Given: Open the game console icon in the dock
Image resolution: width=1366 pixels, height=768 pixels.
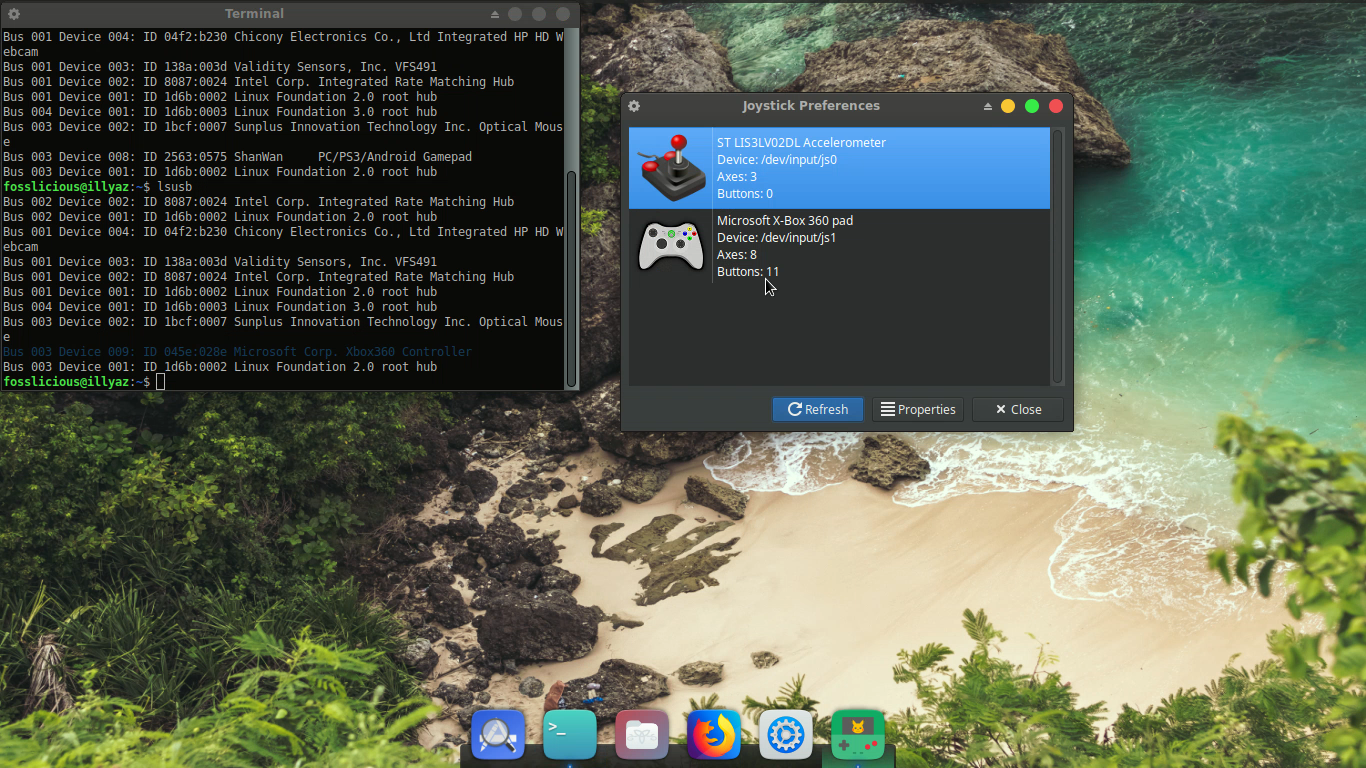Looking at the screenshot, I should (x=858, y=736).
